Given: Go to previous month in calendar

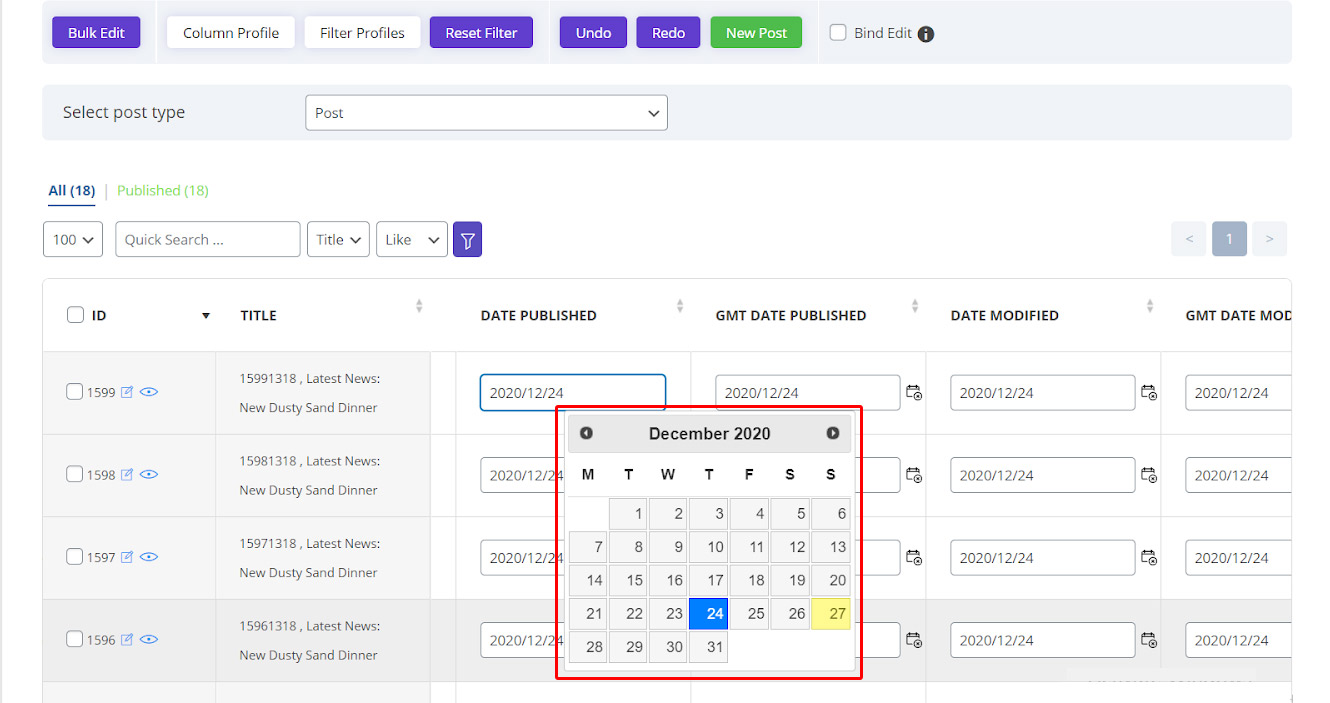Looking at the screenshot, I should click(x=586, y=433).
